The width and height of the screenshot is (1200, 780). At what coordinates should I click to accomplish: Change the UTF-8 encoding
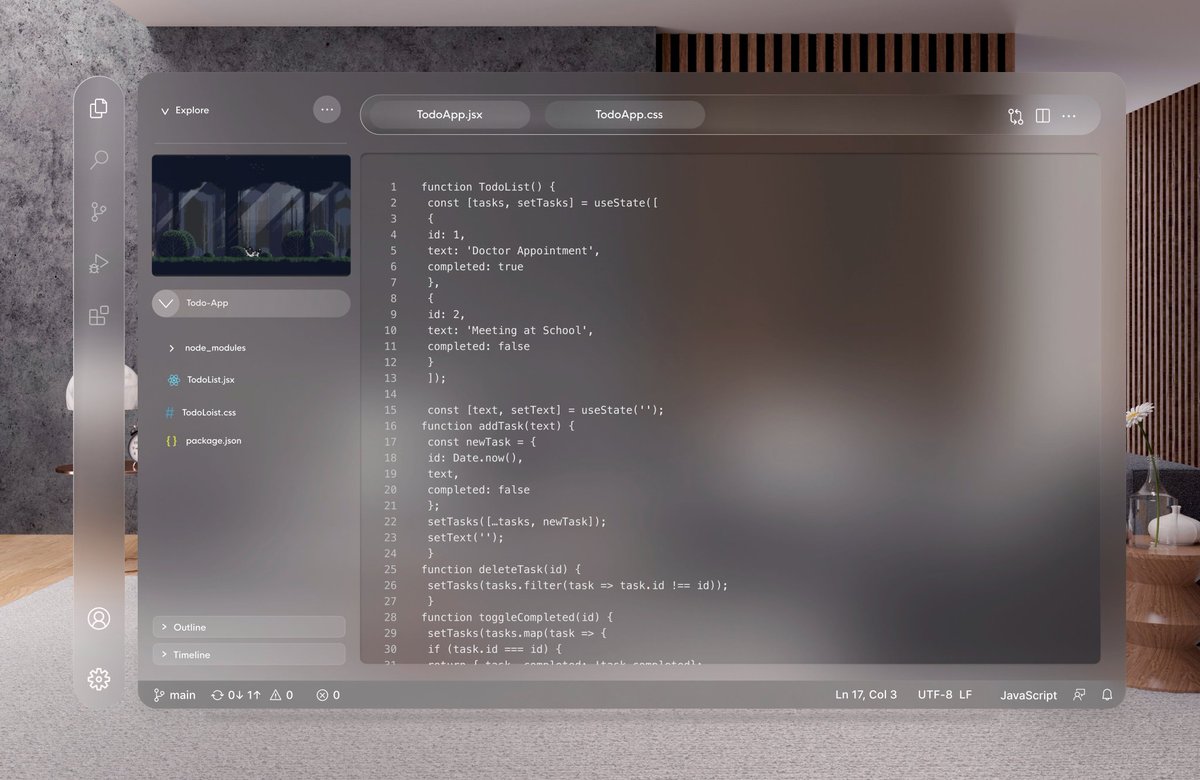pos(935,695)
